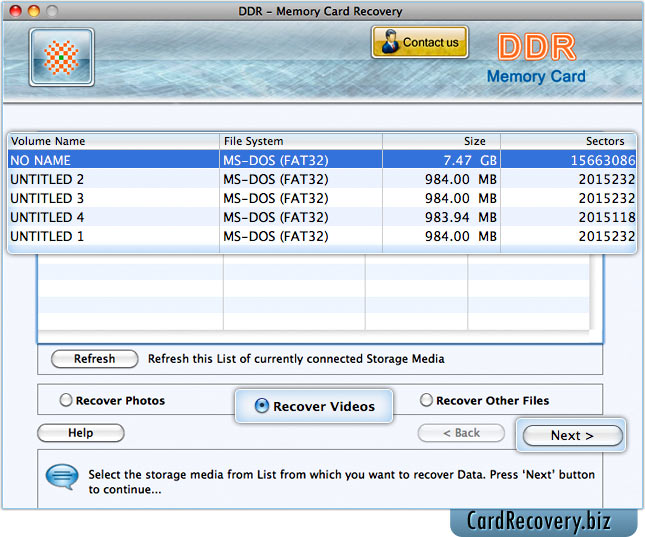This screenshot has width=645, height=537.
Task: Go to the Next step
Action: (573, 435)
